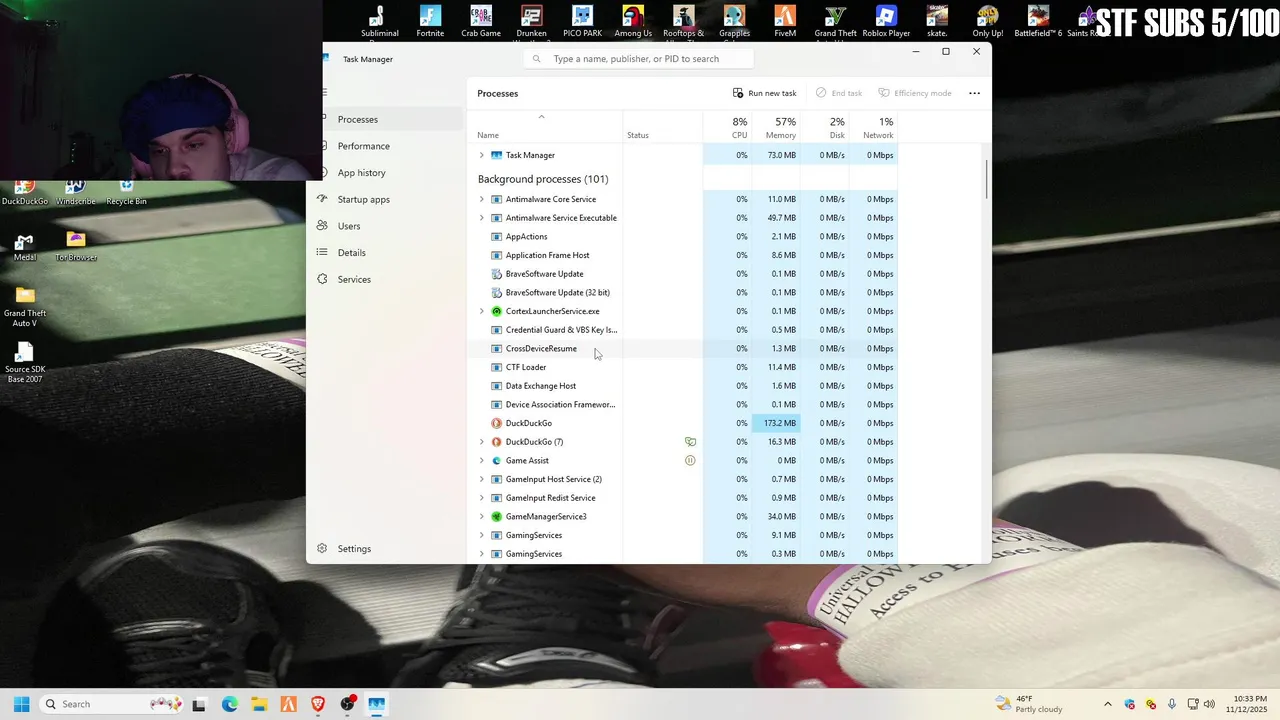Screen dimensions: 1280x720
Task: Expand the Antimalware Core Service row
Action: pyautogui.click(x=481, y=199)
